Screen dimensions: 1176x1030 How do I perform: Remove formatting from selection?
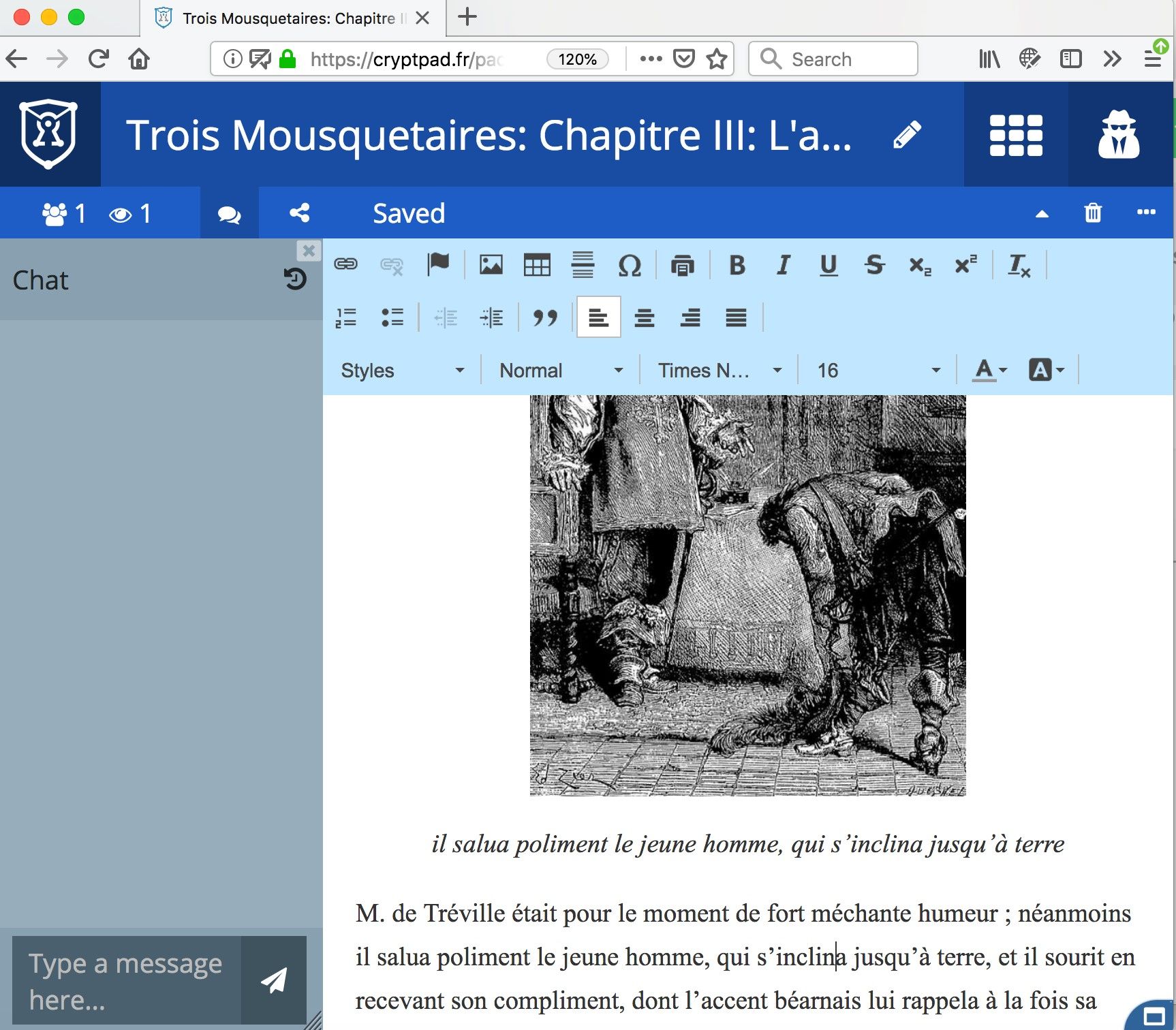[x=1019, y=265]
